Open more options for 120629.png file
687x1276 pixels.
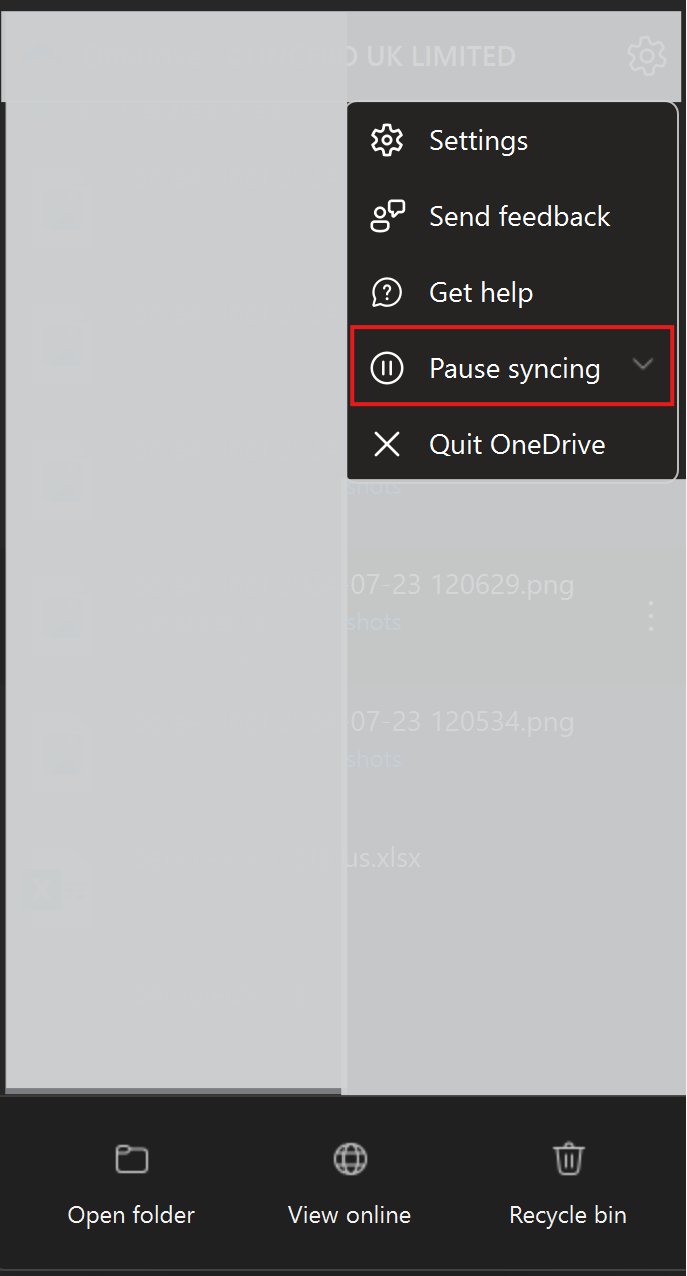(x=651, y=616)
